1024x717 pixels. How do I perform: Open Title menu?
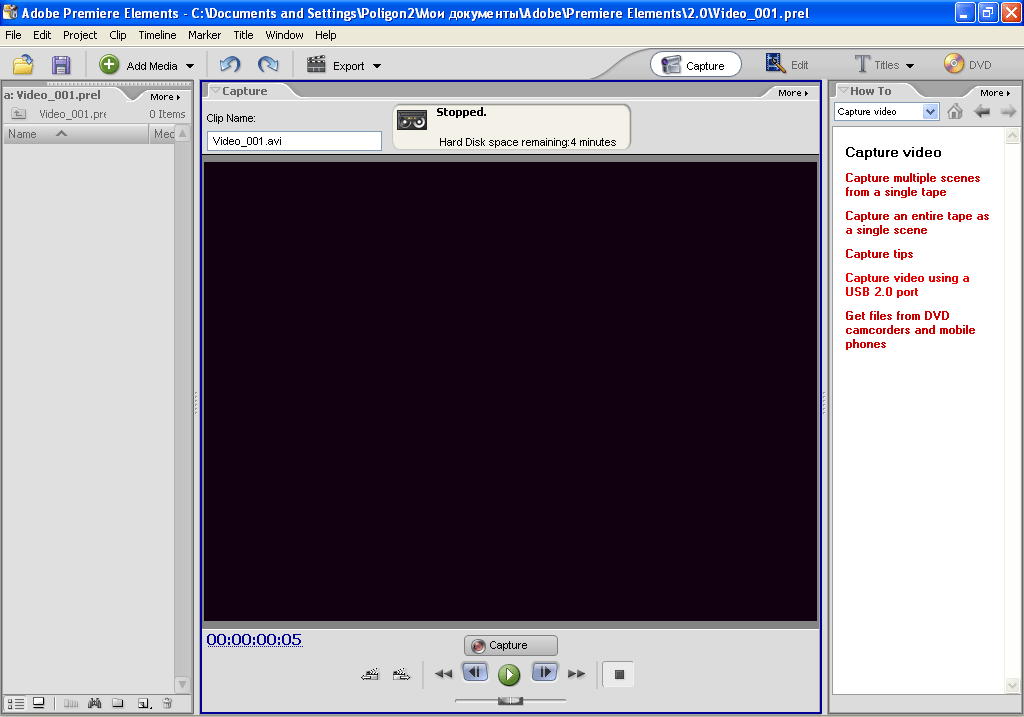coord(243,35)
